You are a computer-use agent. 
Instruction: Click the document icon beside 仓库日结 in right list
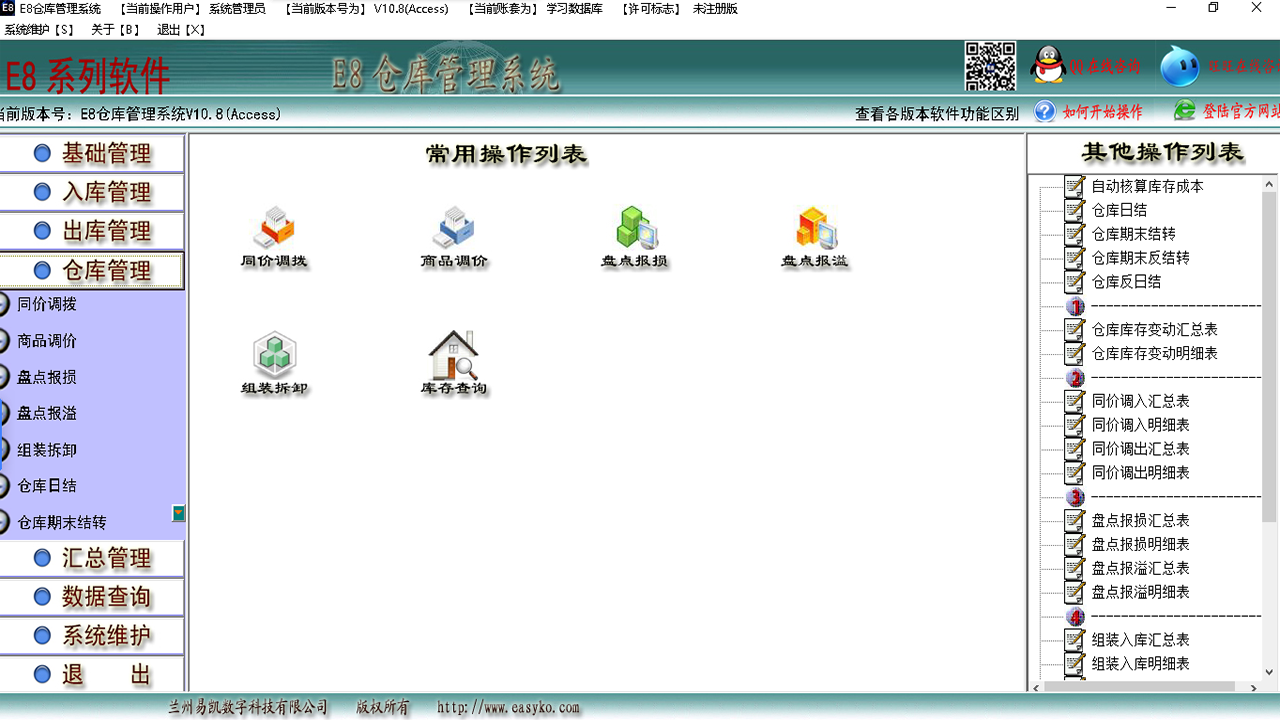(x=1075, y=210)
